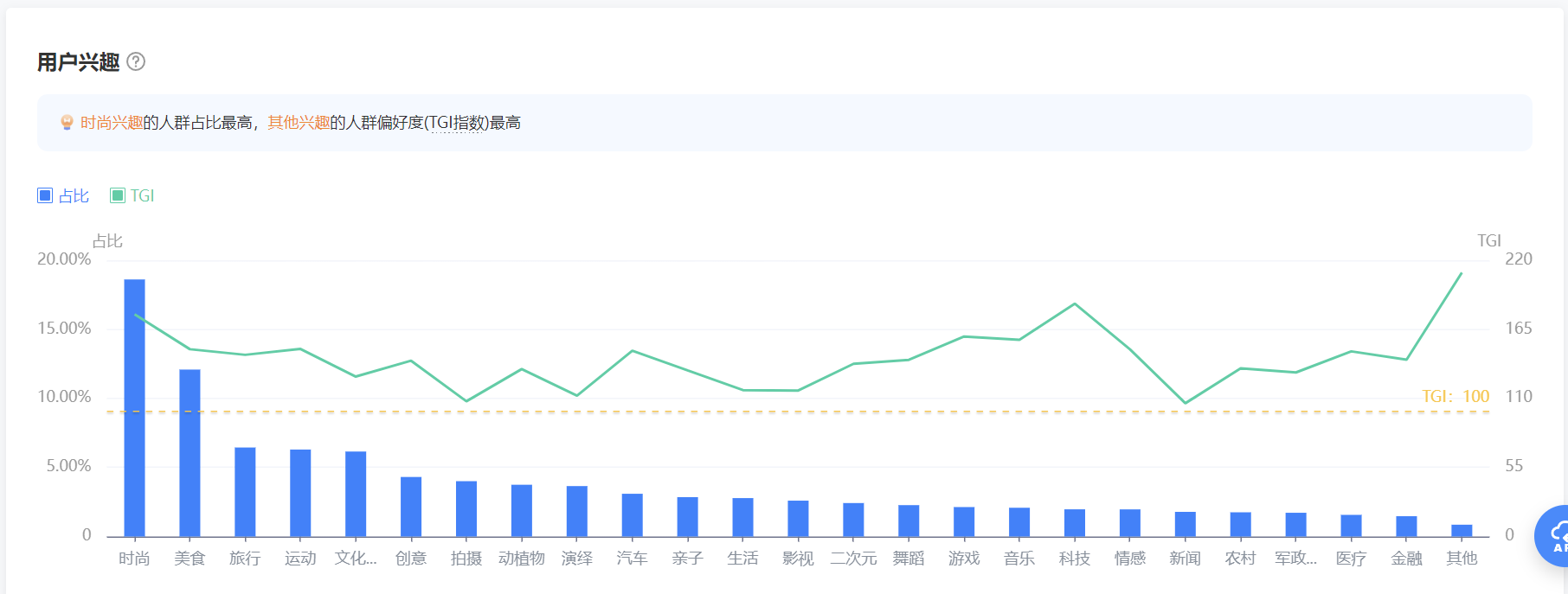The image size is (1568, 594).
Task: Click the lightbulb tip icon
Action: 67,123
